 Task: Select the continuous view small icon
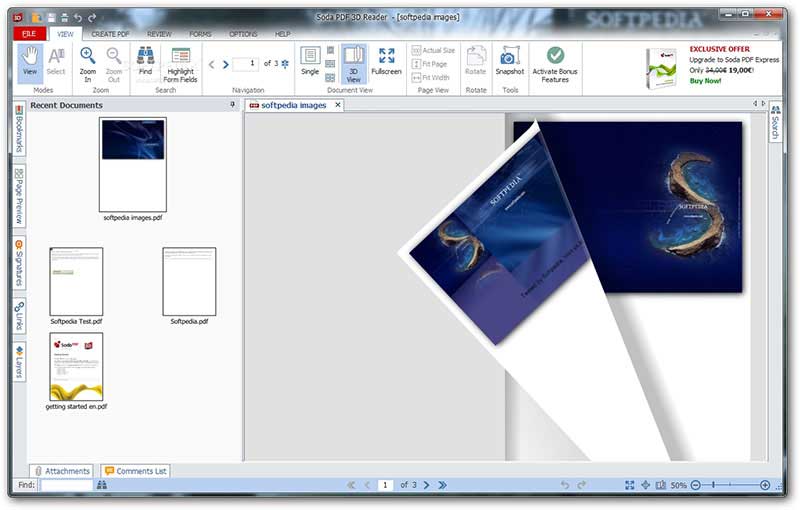click(331, 50)
